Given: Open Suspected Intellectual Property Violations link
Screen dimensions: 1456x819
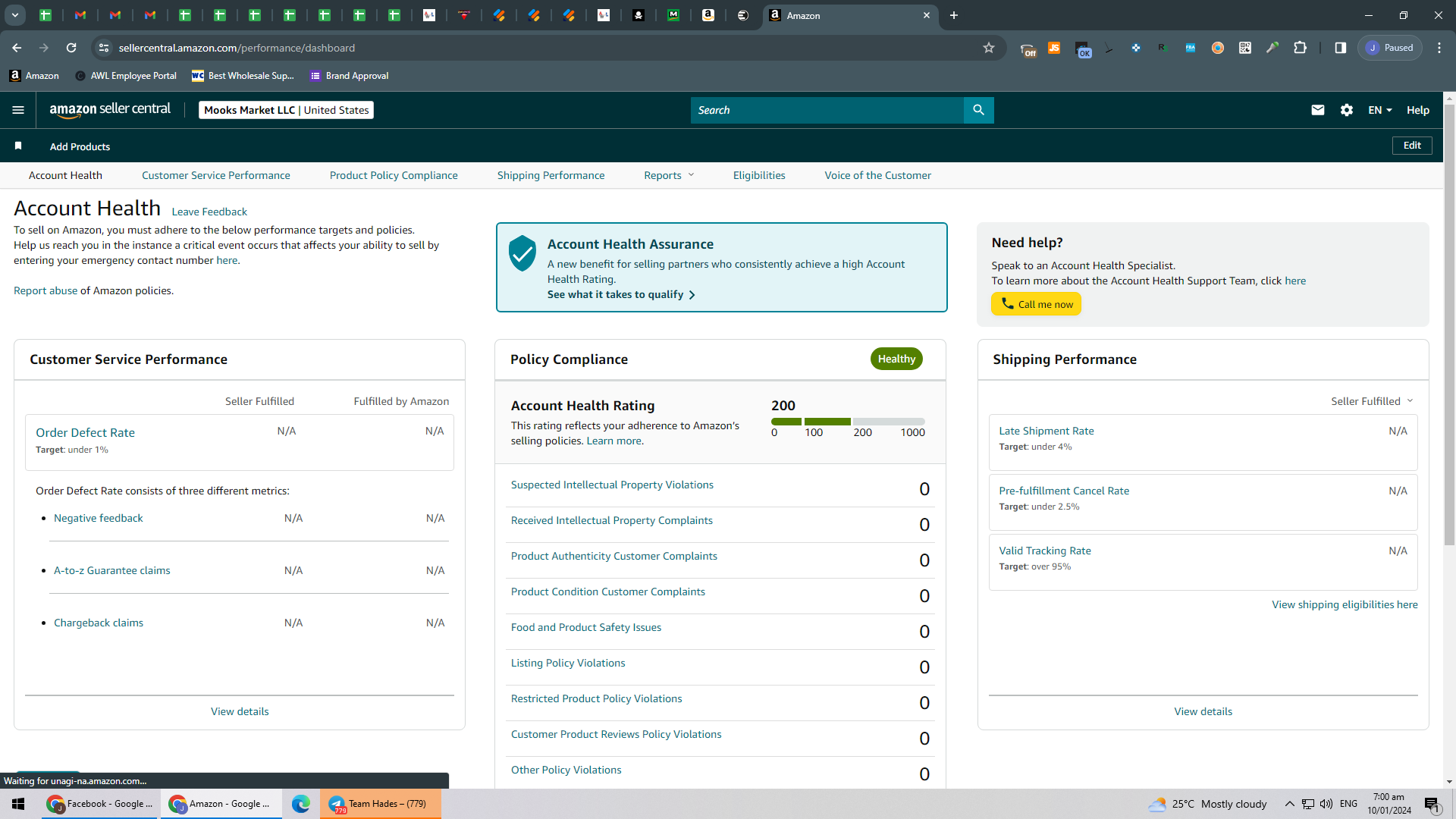Looking at the screenshot, I should pos(612,485).
